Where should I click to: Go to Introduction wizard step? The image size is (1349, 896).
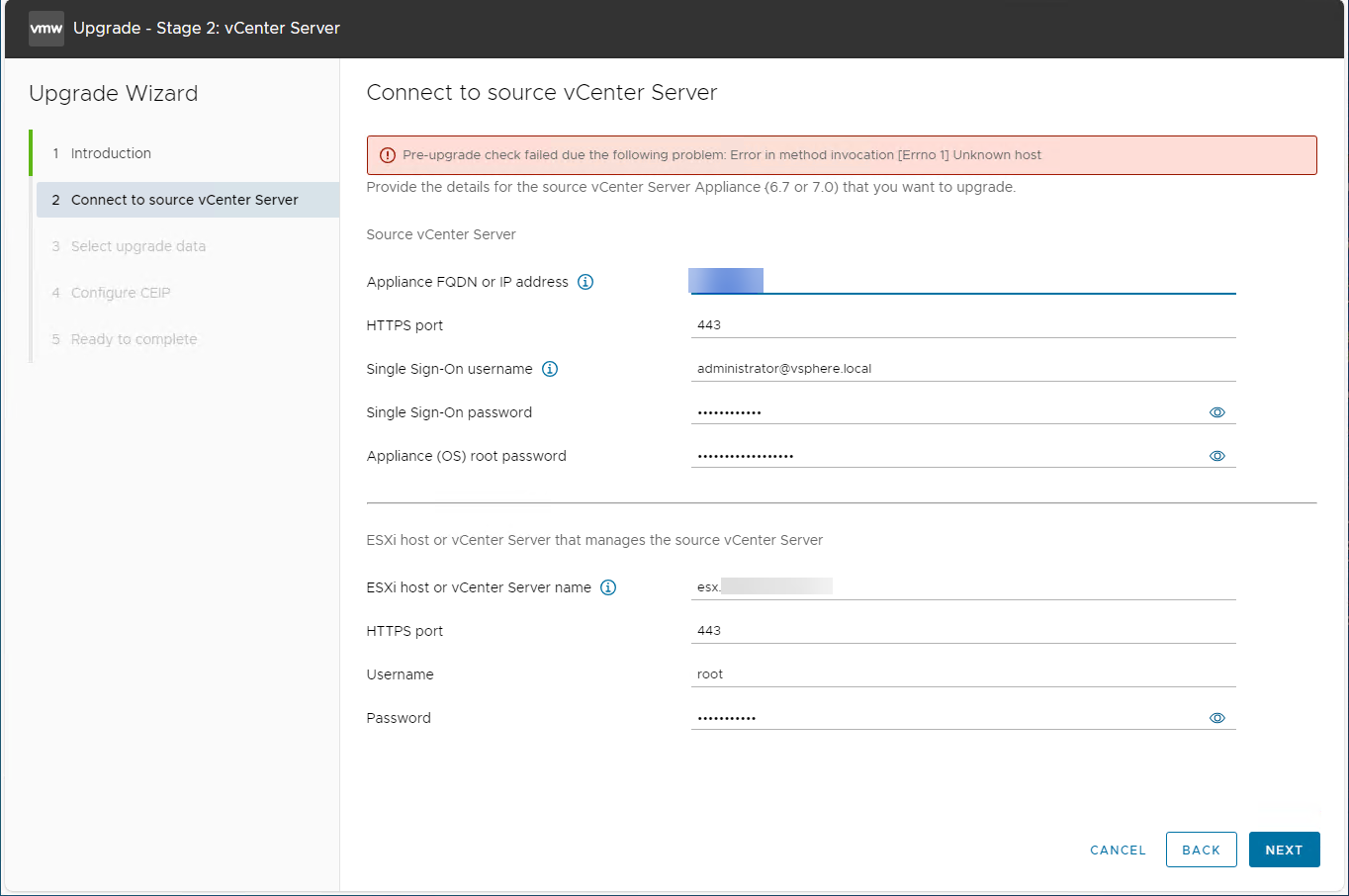(111, 153)
